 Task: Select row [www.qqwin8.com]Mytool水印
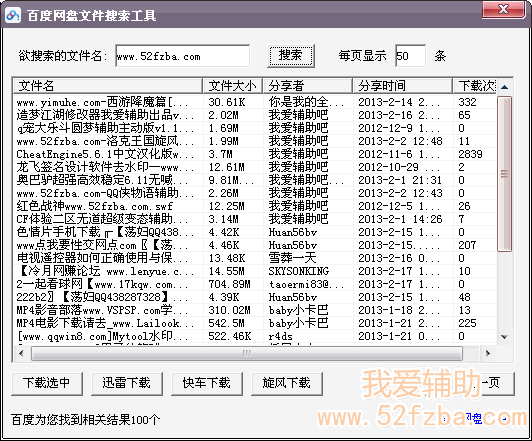255,336
